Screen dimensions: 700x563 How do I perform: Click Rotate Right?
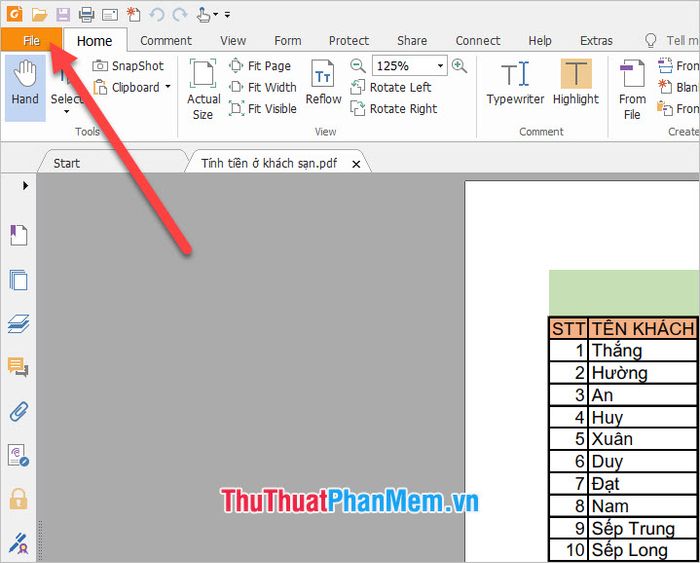(x=394, y=108)
